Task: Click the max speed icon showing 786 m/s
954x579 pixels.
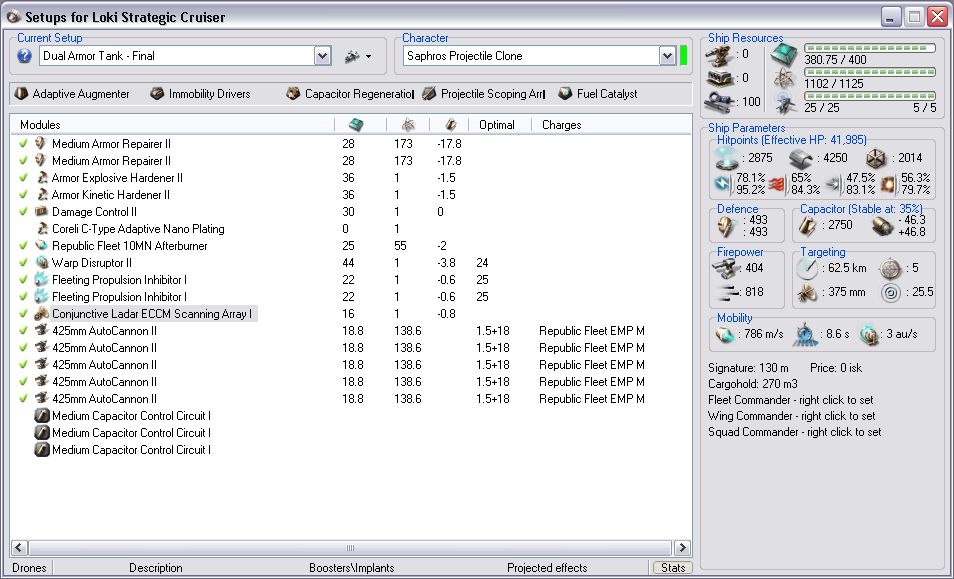Action: point(725,335)
